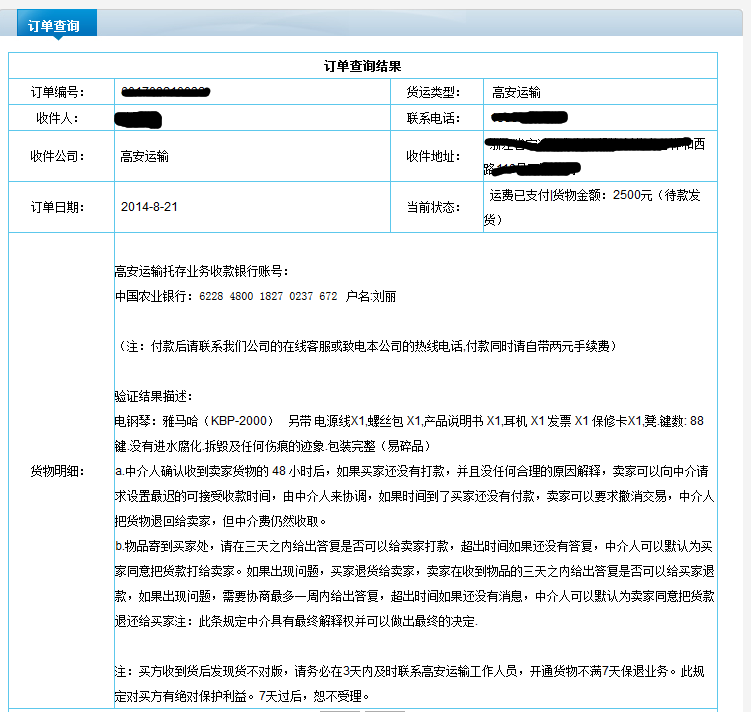
Task: Click the redacted order number value
Action: 166,92
